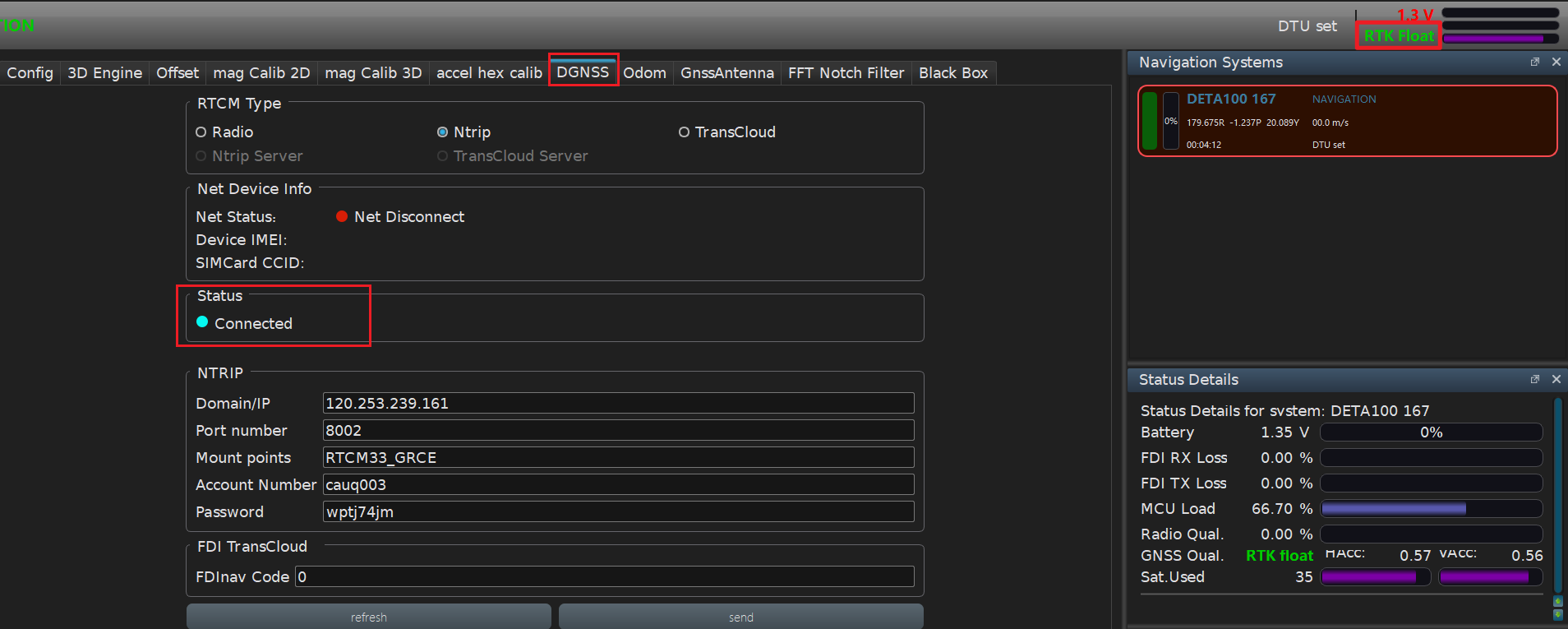Undock the Navigation Systems panel

pos(1534,62)
